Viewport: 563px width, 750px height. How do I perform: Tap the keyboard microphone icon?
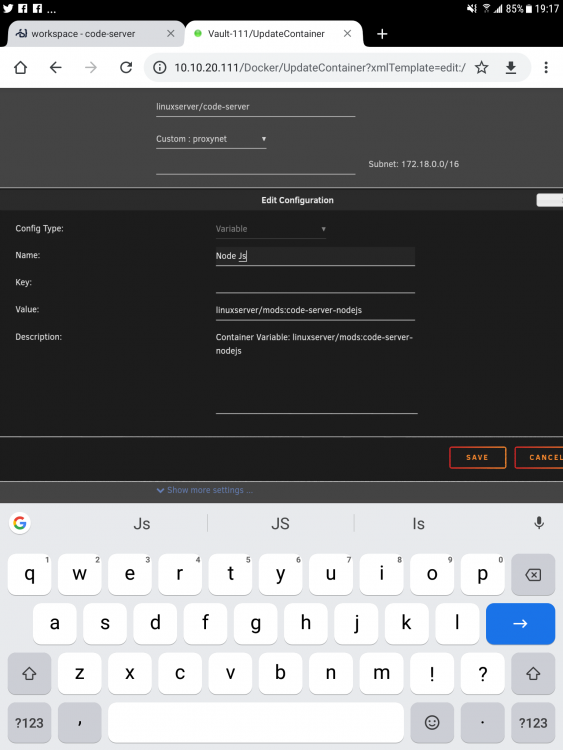pos(539,523)
